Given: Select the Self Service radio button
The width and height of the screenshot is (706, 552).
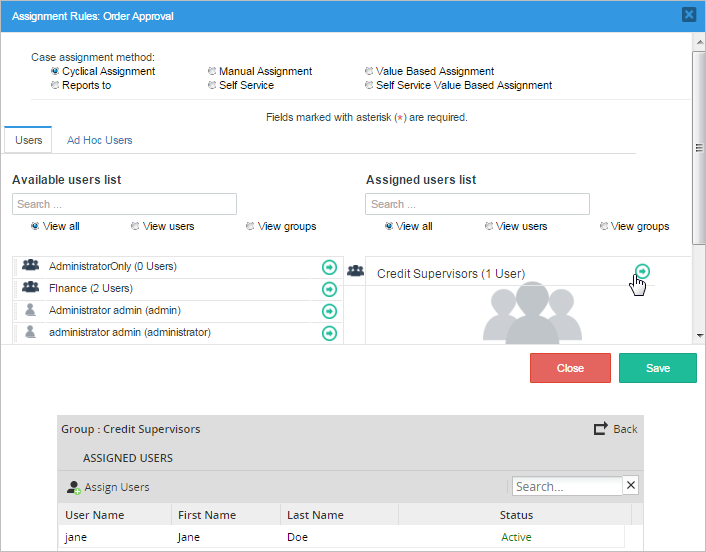Looking at the screenshot, I should pos(212,86).
